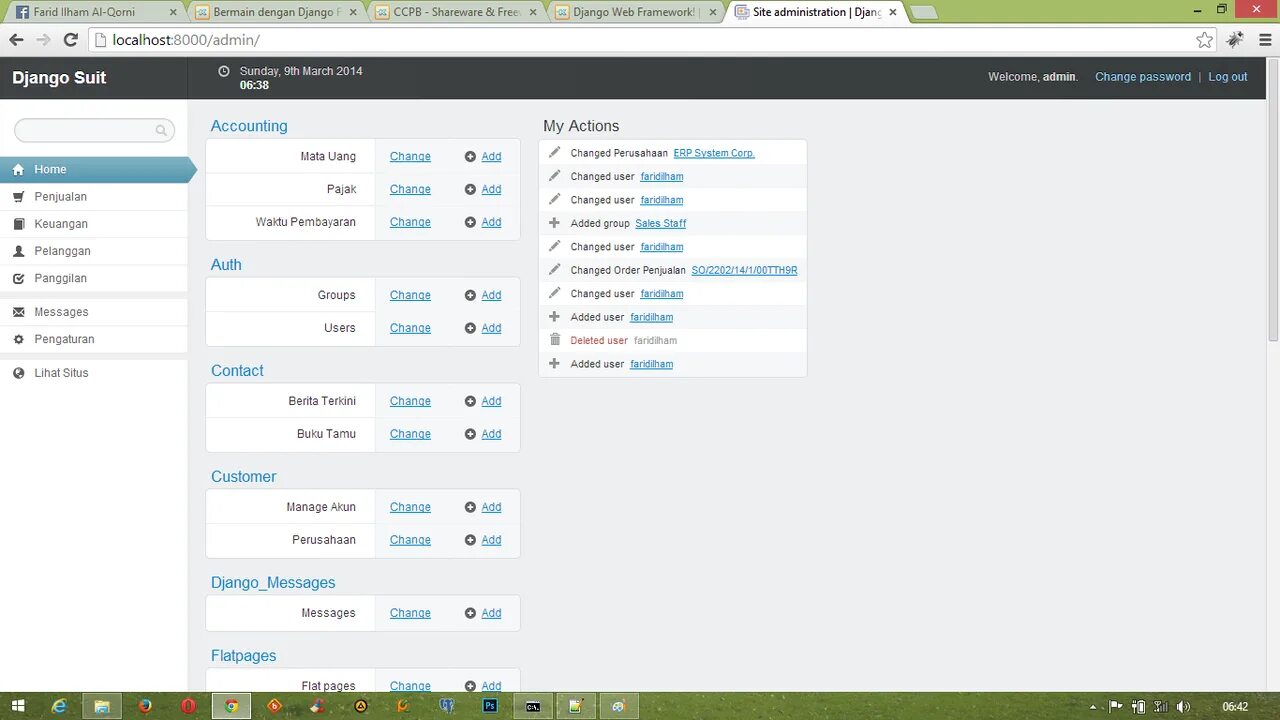Click Change for Mata Uang

410,157
